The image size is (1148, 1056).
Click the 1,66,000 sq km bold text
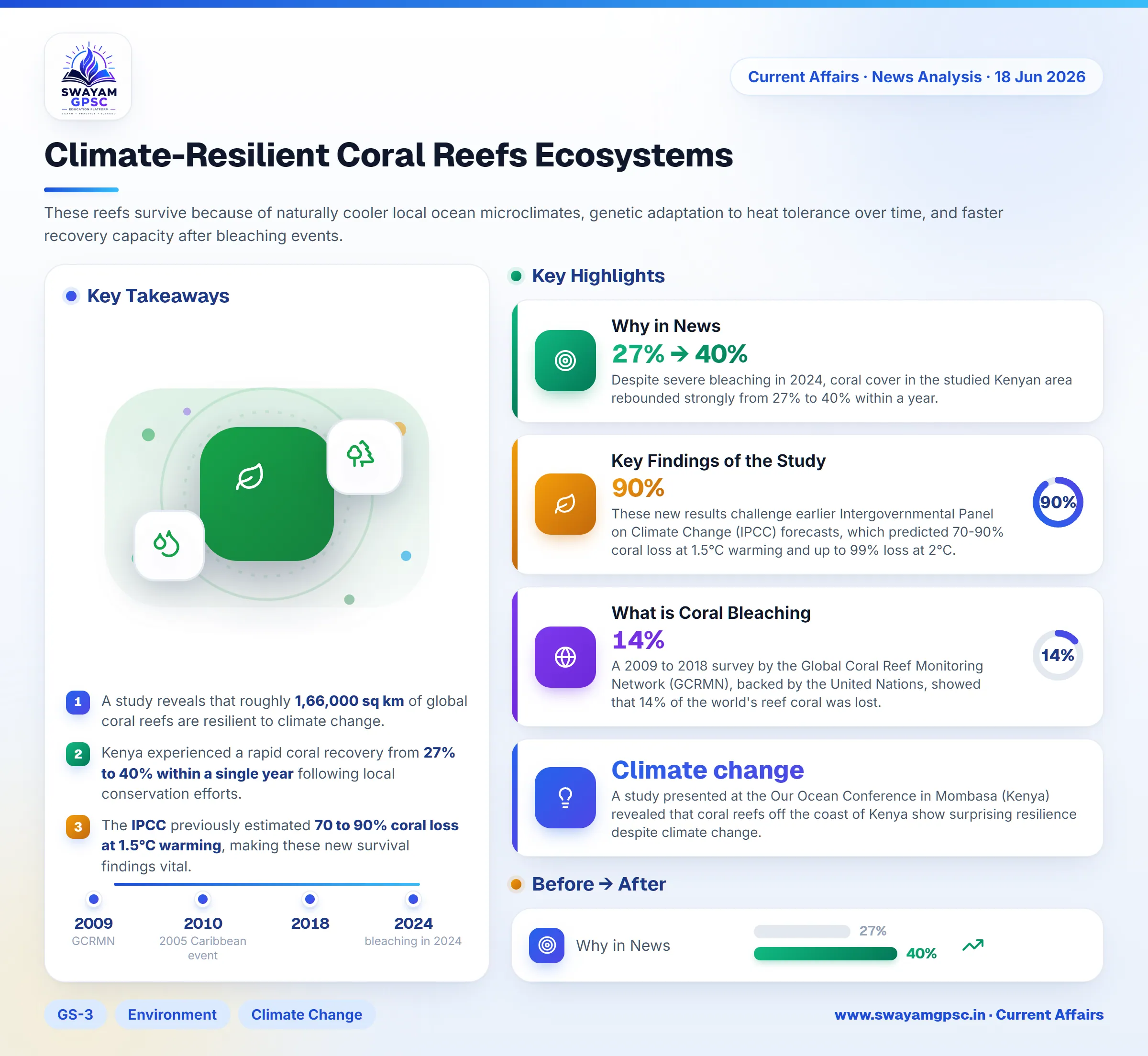tap(349, 702)
